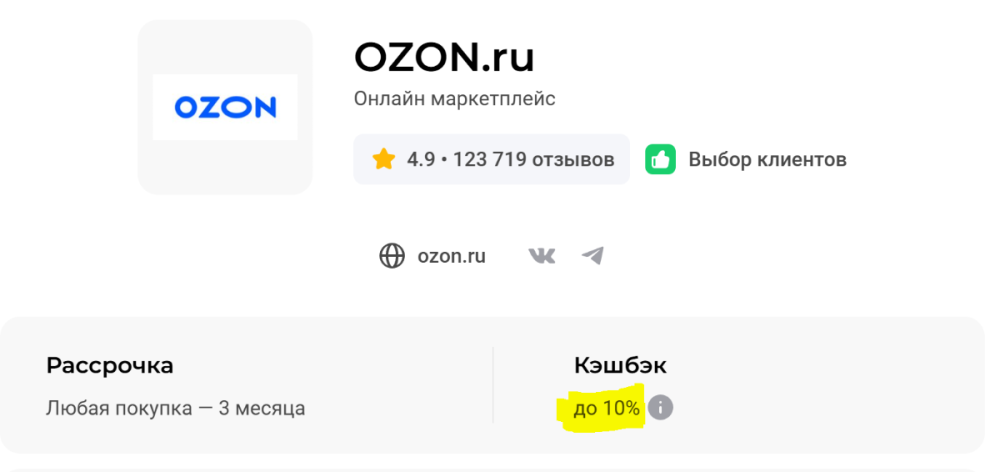Click the Кэшбэк heading
1000x472 pixels.
coord(620,366)
